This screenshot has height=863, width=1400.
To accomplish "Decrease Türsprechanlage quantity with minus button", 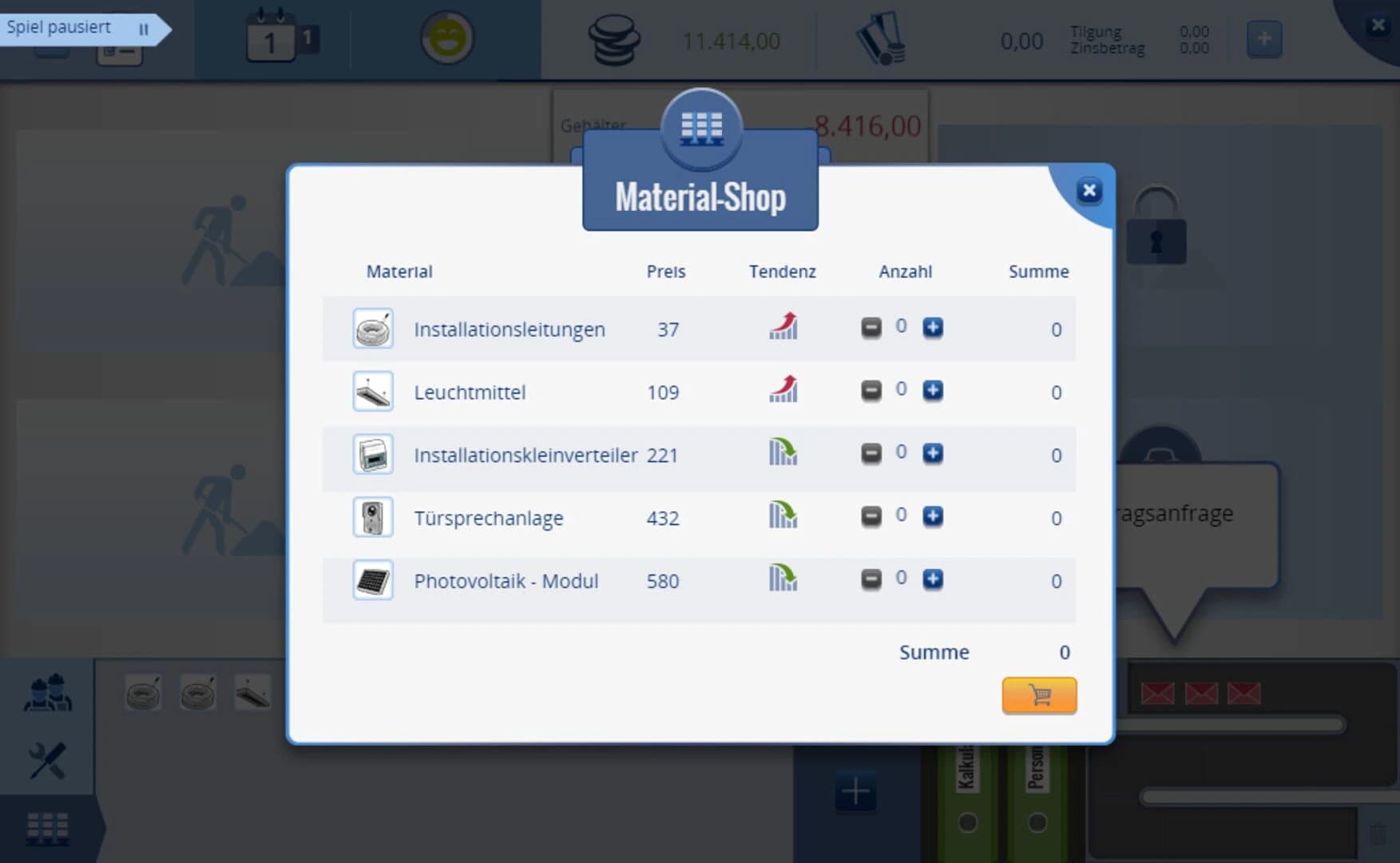I will tap(871, 516).
